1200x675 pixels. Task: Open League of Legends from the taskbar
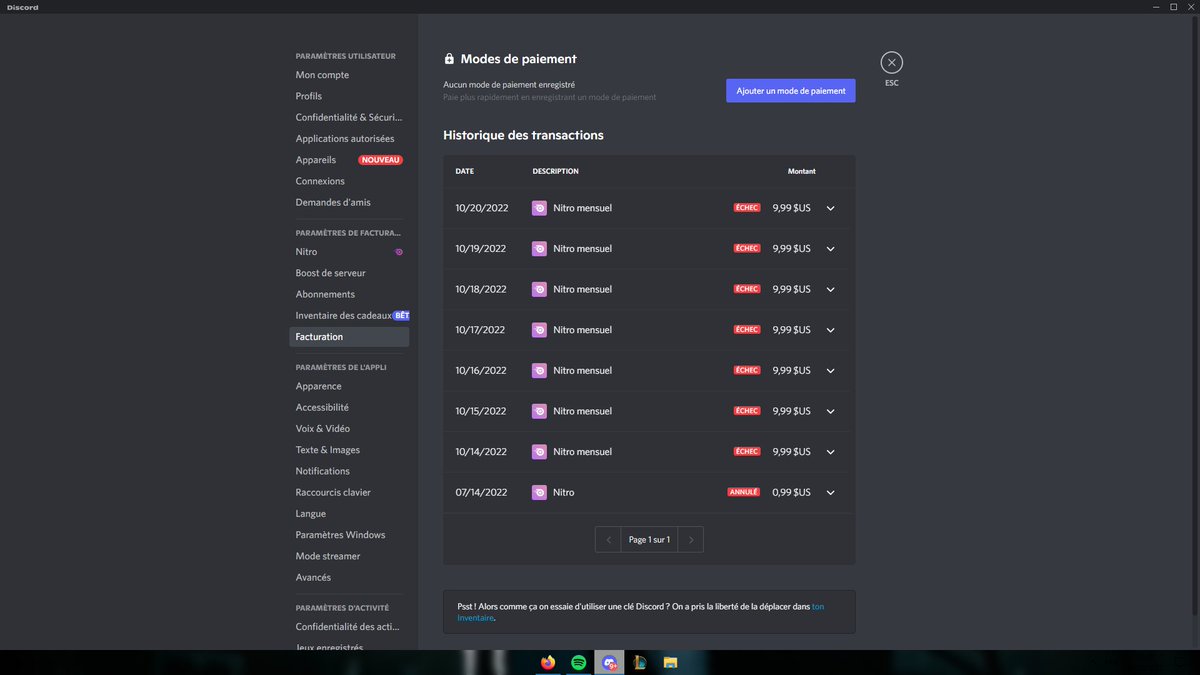tap(640, 662)
